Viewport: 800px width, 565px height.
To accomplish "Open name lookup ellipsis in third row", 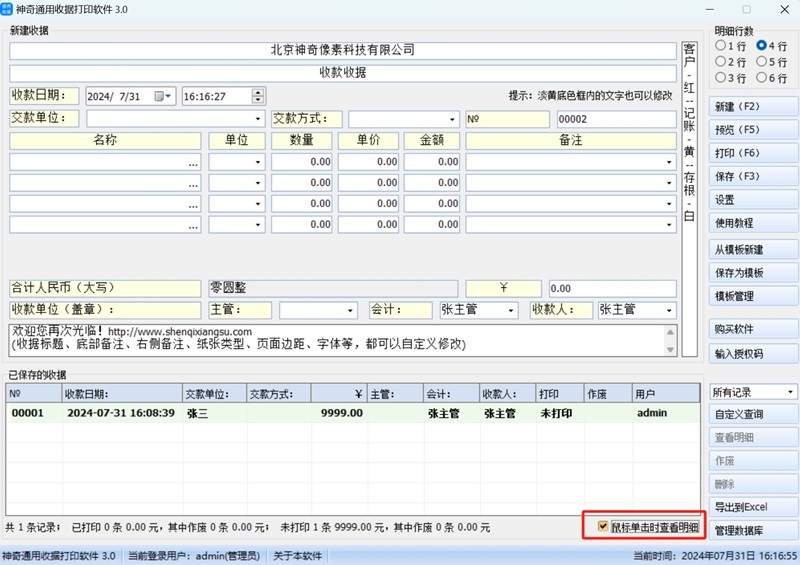I will tap(193, 206).
